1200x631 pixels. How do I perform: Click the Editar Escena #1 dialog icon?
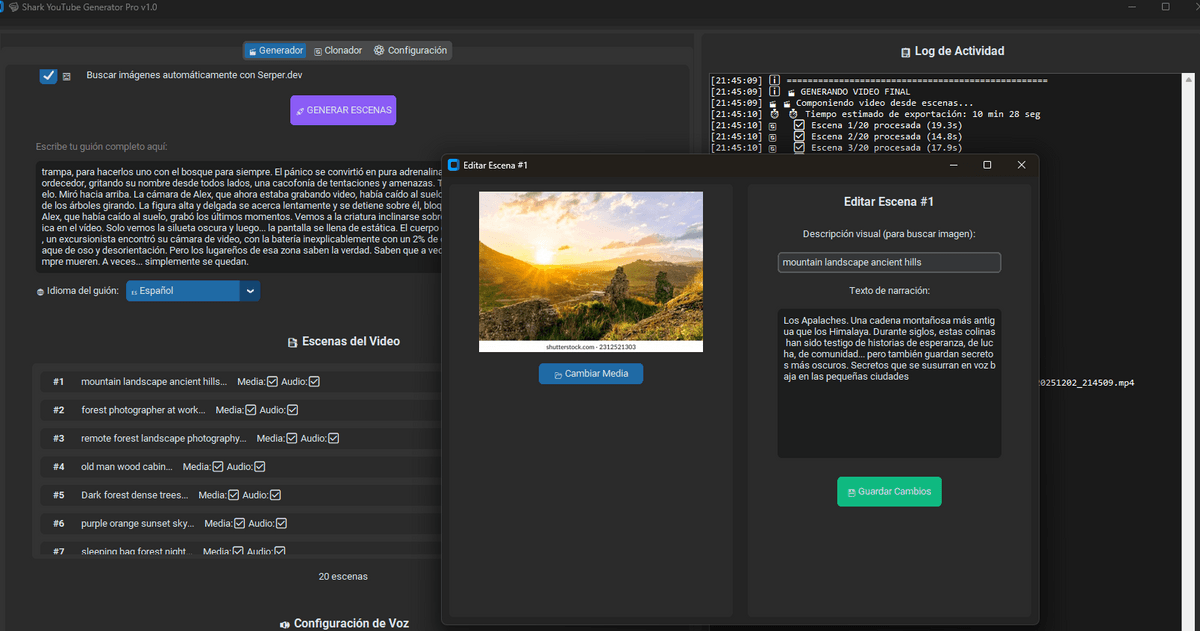coord(453,165)
